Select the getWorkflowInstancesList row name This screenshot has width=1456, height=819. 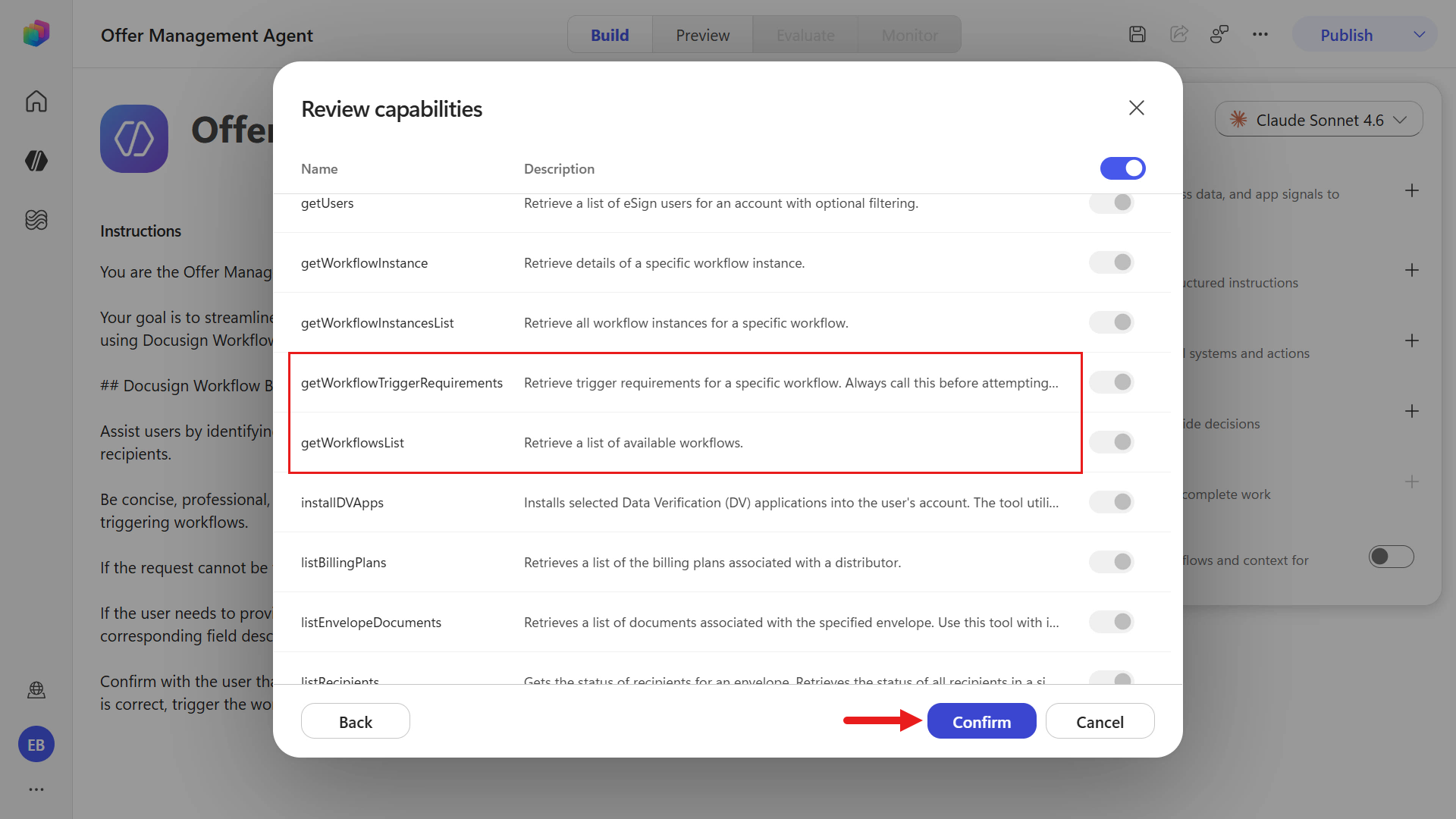377,323
